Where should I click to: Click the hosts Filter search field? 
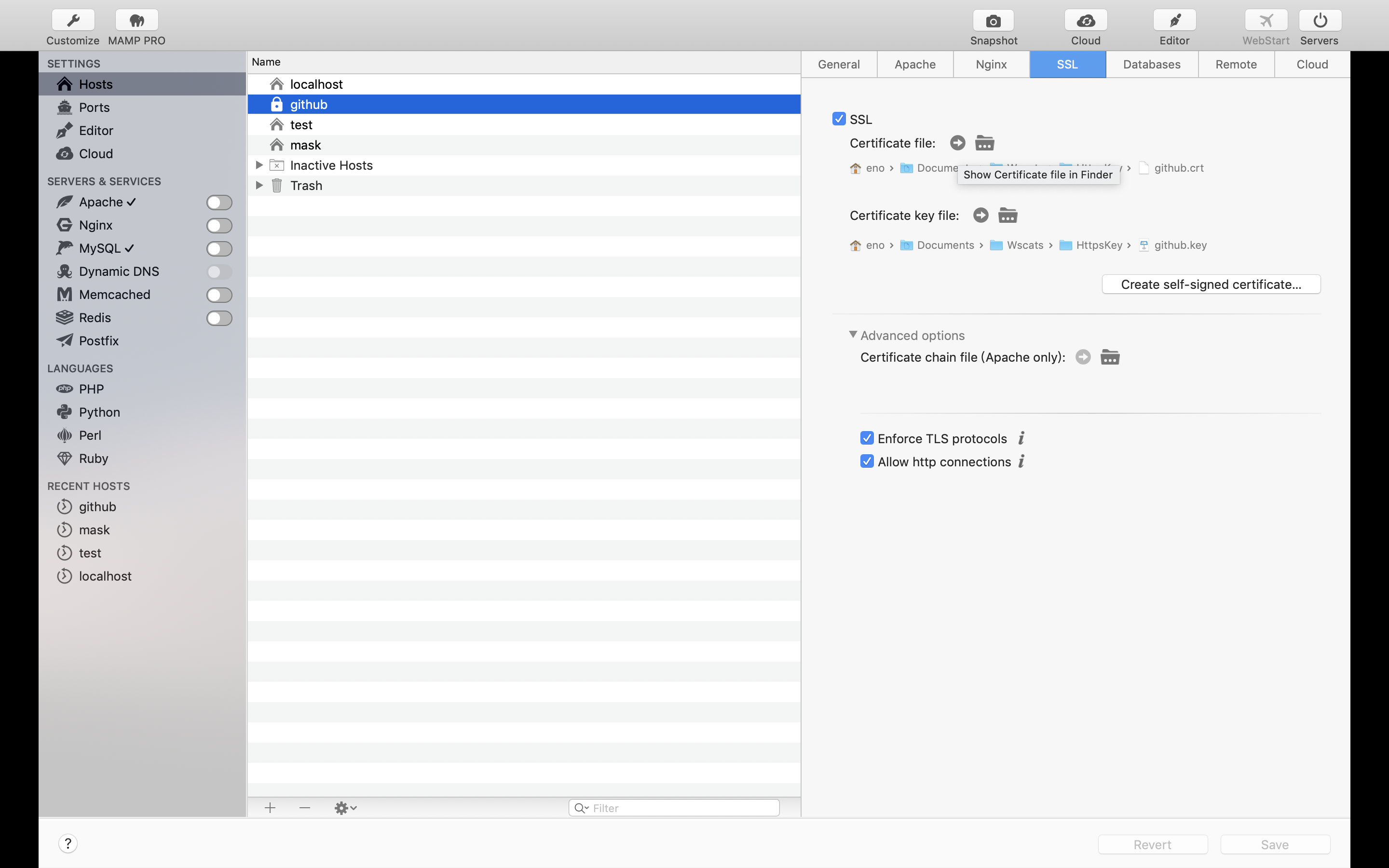pyautogui.click(x=683, y=808)
